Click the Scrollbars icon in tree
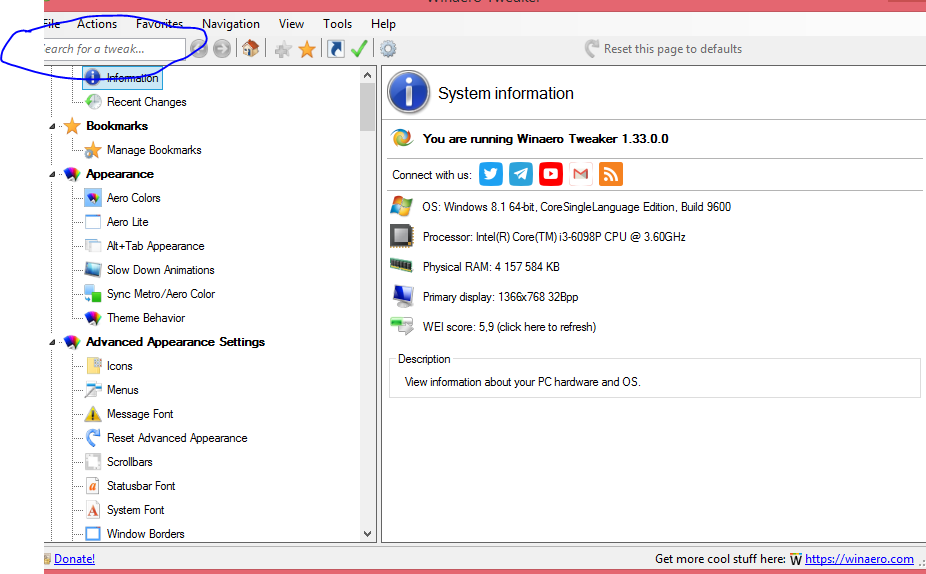 (x=93, y=462)
